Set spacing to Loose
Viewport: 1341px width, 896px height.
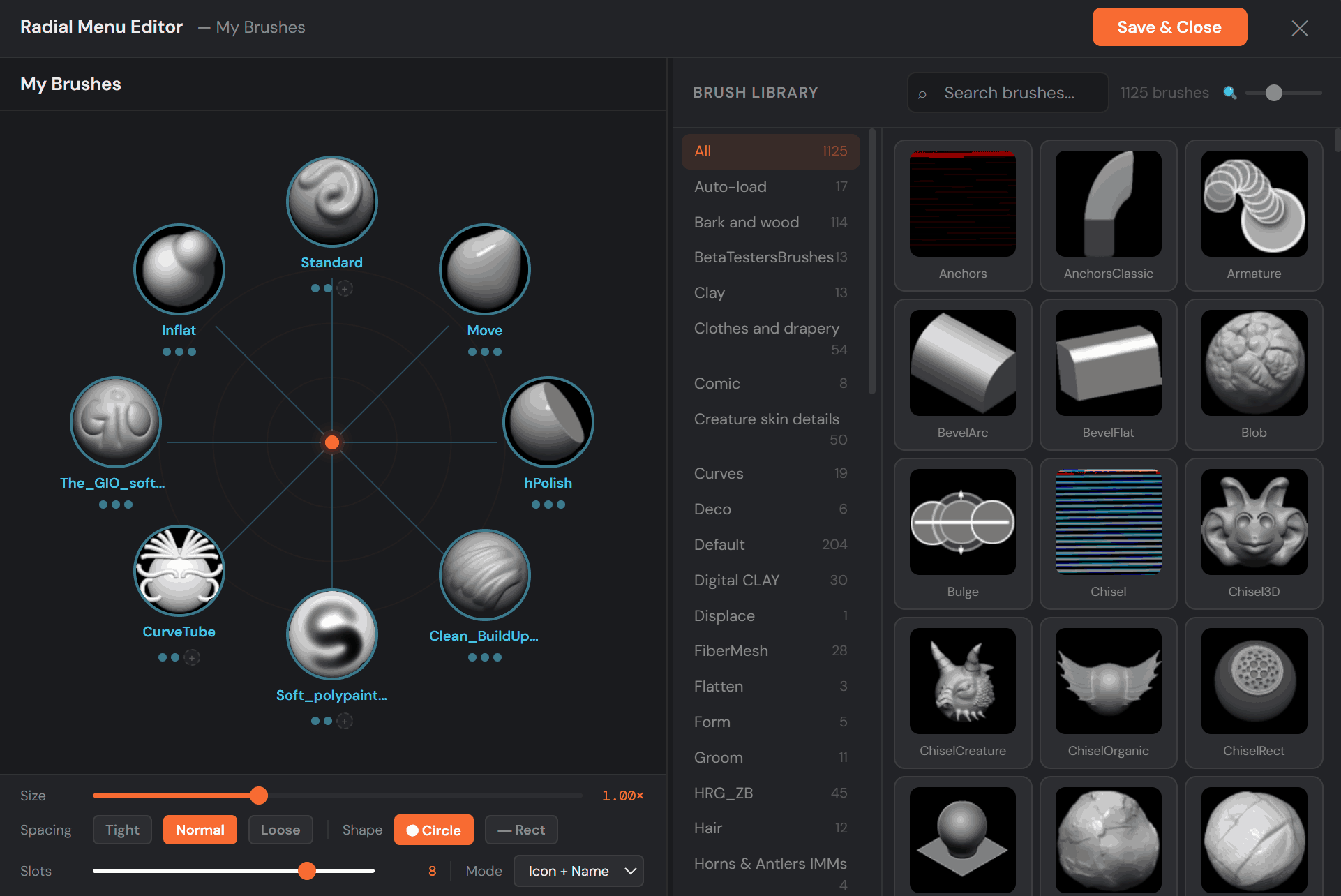(280, 830)
